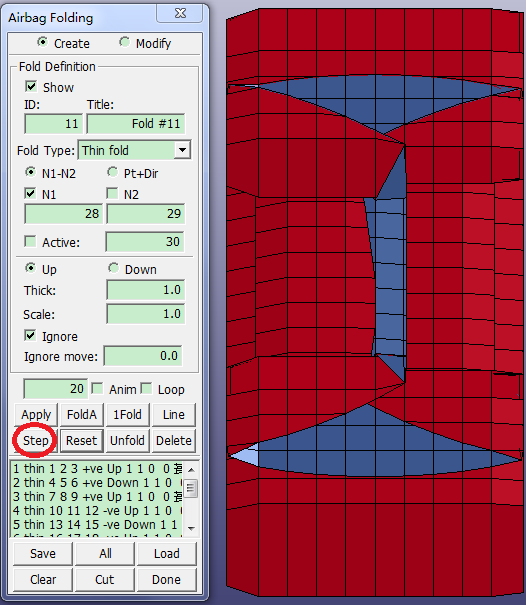Enable the Anim checkbox

(x=97, y=388)
